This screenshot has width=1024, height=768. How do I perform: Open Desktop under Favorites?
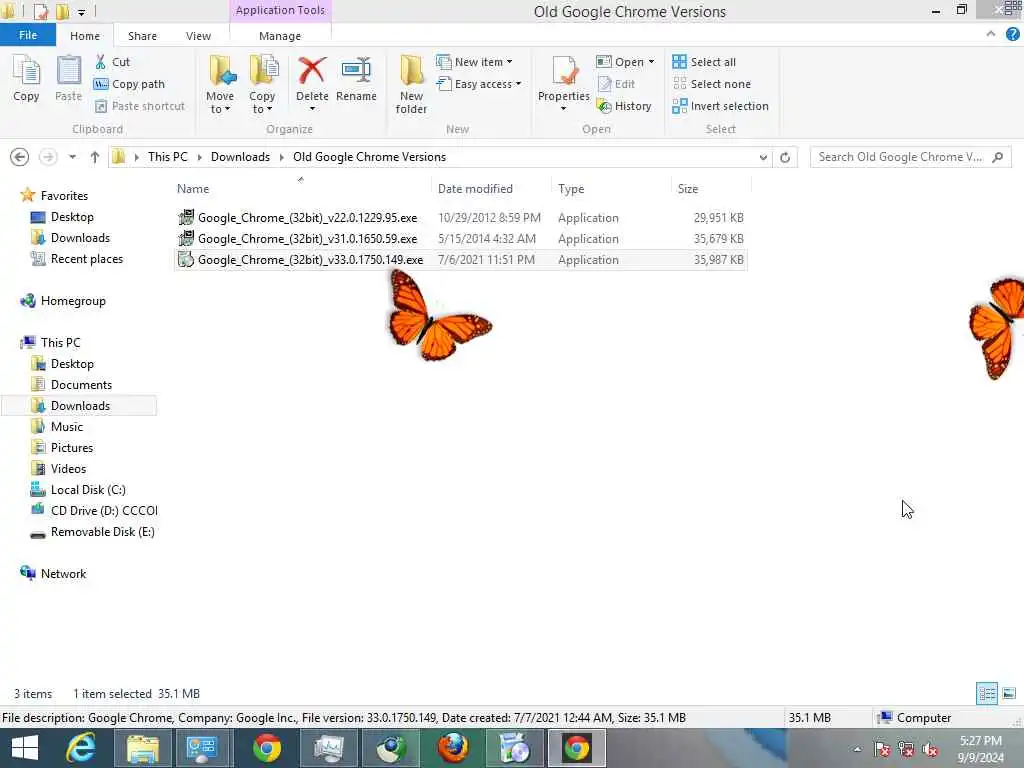pyautogui.click(x=63, y=217)
